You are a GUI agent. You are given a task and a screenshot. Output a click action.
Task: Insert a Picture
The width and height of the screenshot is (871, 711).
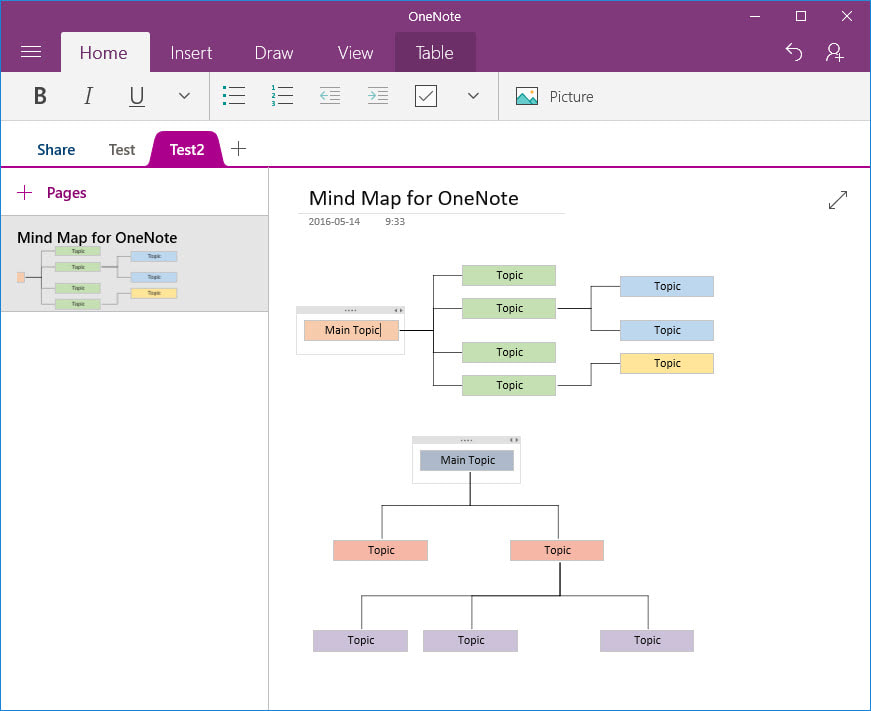554,97
